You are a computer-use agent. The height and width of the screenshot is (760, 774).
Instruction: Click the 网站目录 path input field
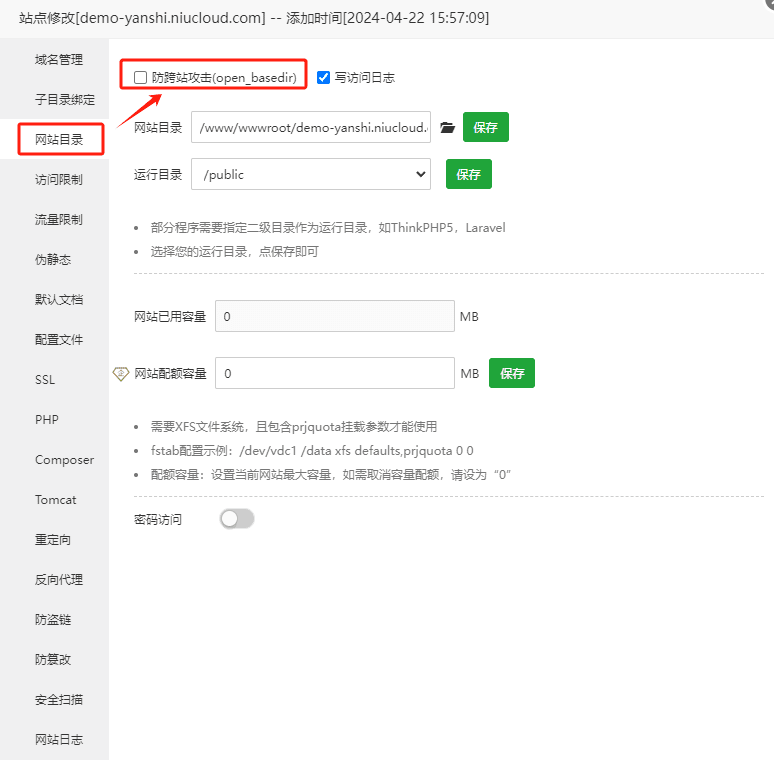coord(310,128)
